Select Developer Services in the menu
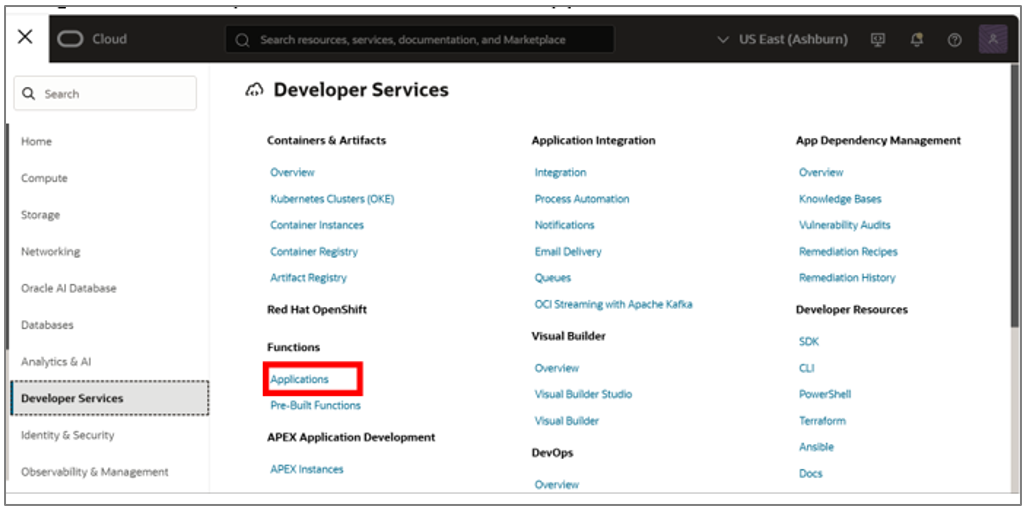This screenshot has height=507, width=1024. pos(110,398)
